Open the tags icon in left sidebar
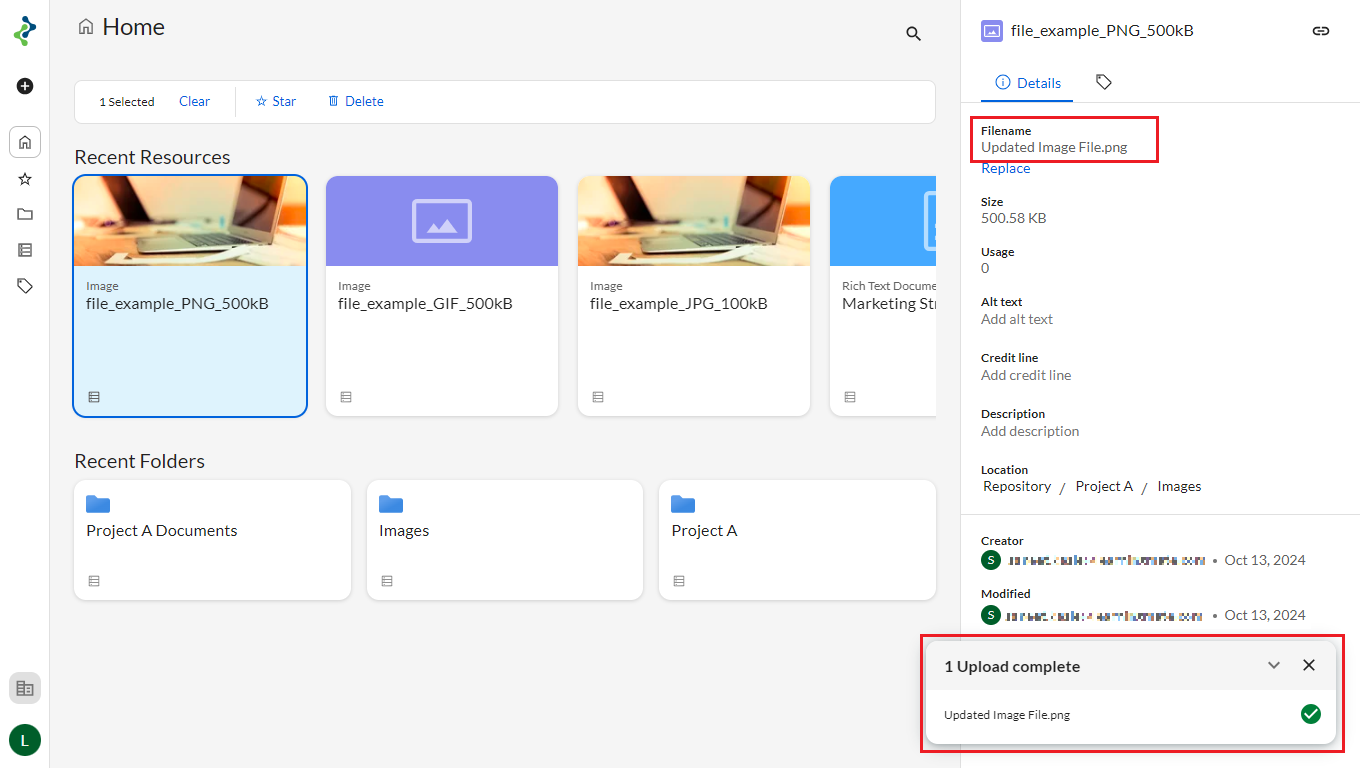Viewport: 1360px width, 768px height. [x=25, y=286]
